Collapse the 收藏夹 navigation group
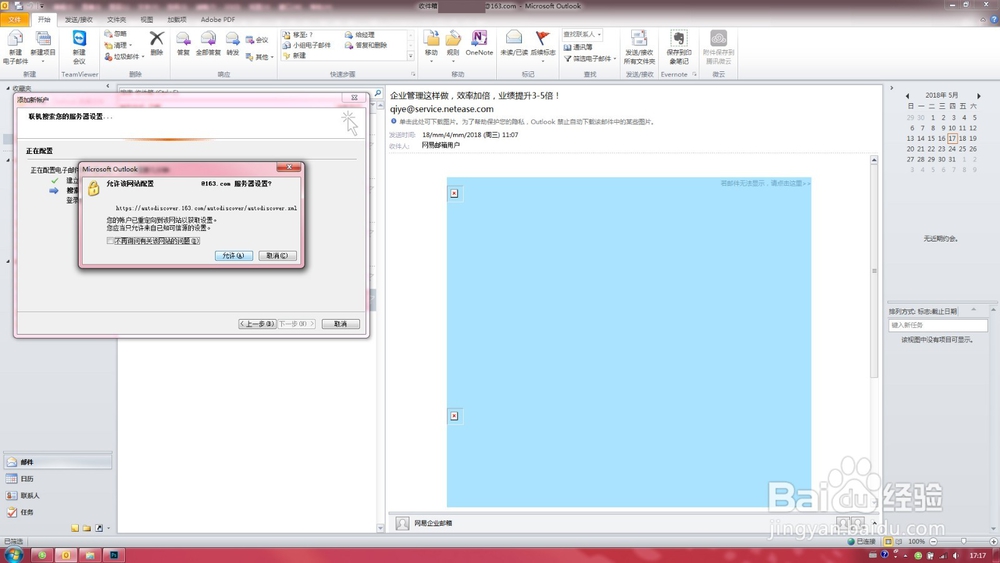The image size is (1000, 563). pyautogui.click(x=8, y=89)
